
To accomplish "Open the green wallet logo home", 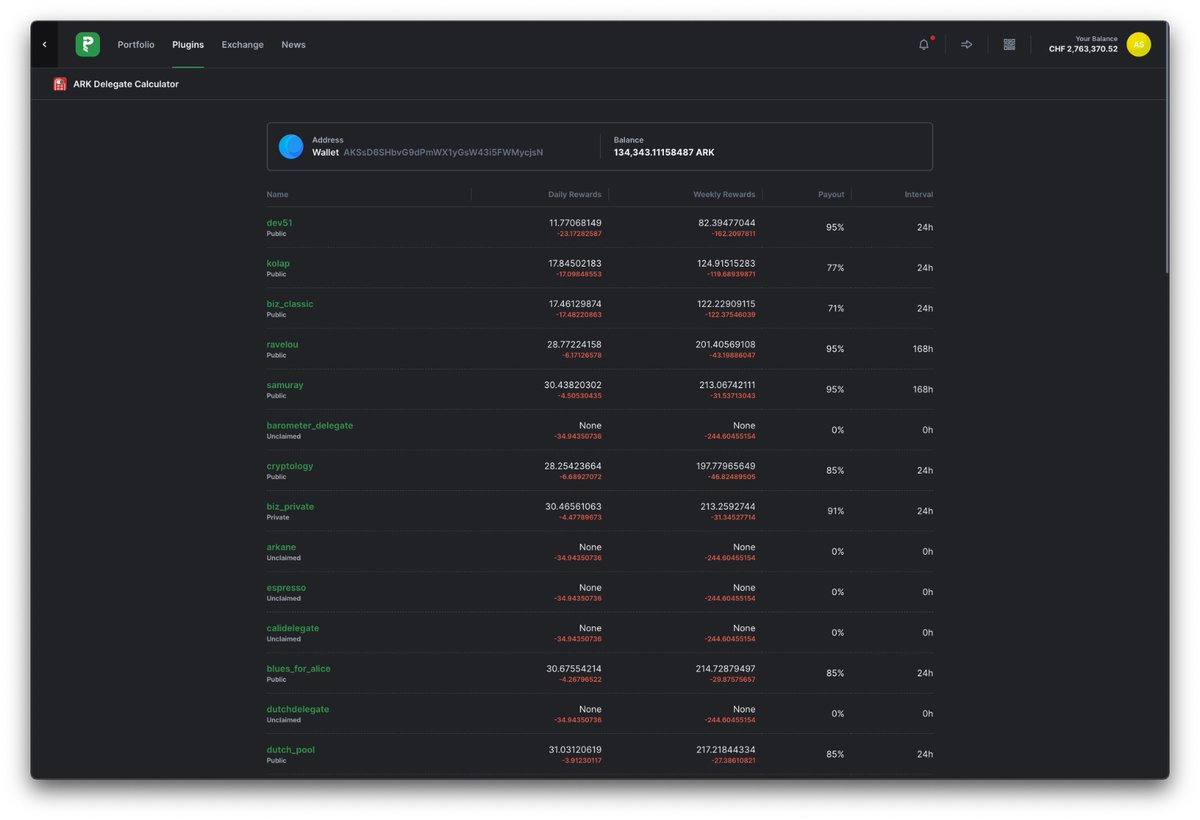I will 88,45.
